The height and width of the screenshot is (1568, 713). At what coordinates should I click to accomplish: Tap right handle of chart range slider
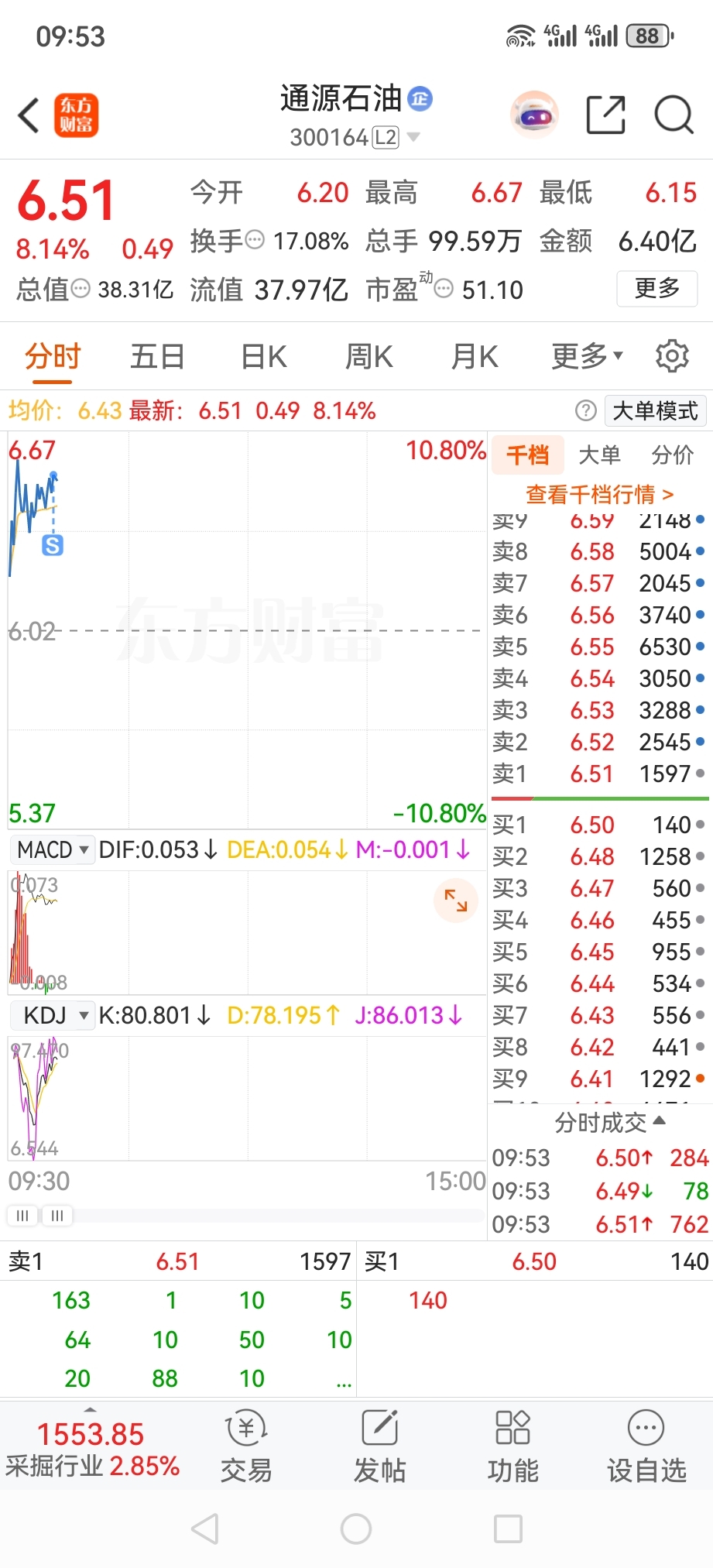tap(57, 1216)
